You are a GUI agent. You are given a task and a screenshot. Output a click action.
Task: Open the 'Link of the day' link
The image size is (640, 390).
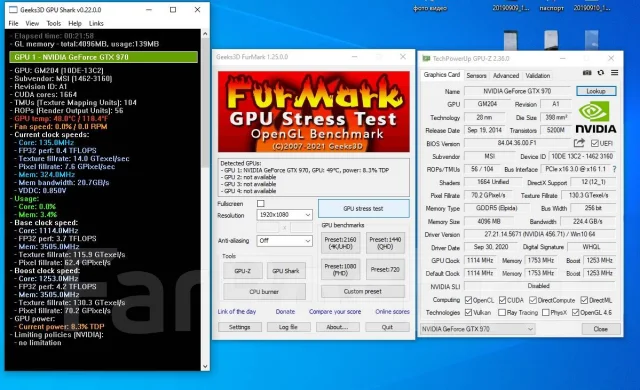coord(237,311)
